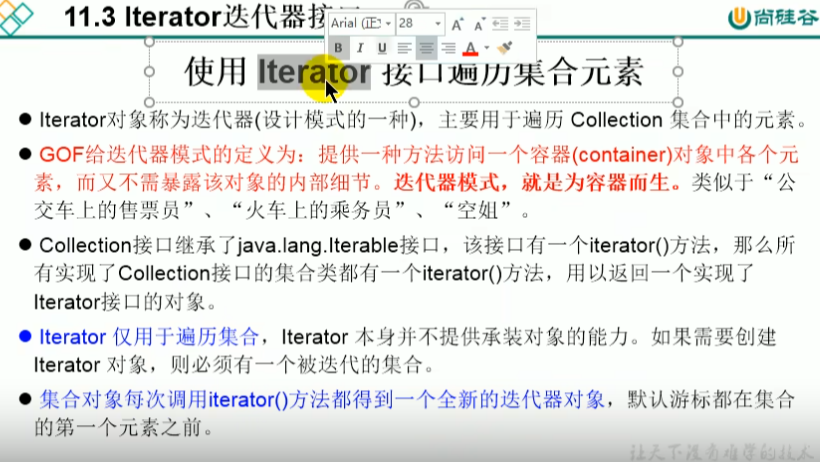820x462 pixels.
Task: Pick the Format Painter brush
Action: tap(506, 47)
